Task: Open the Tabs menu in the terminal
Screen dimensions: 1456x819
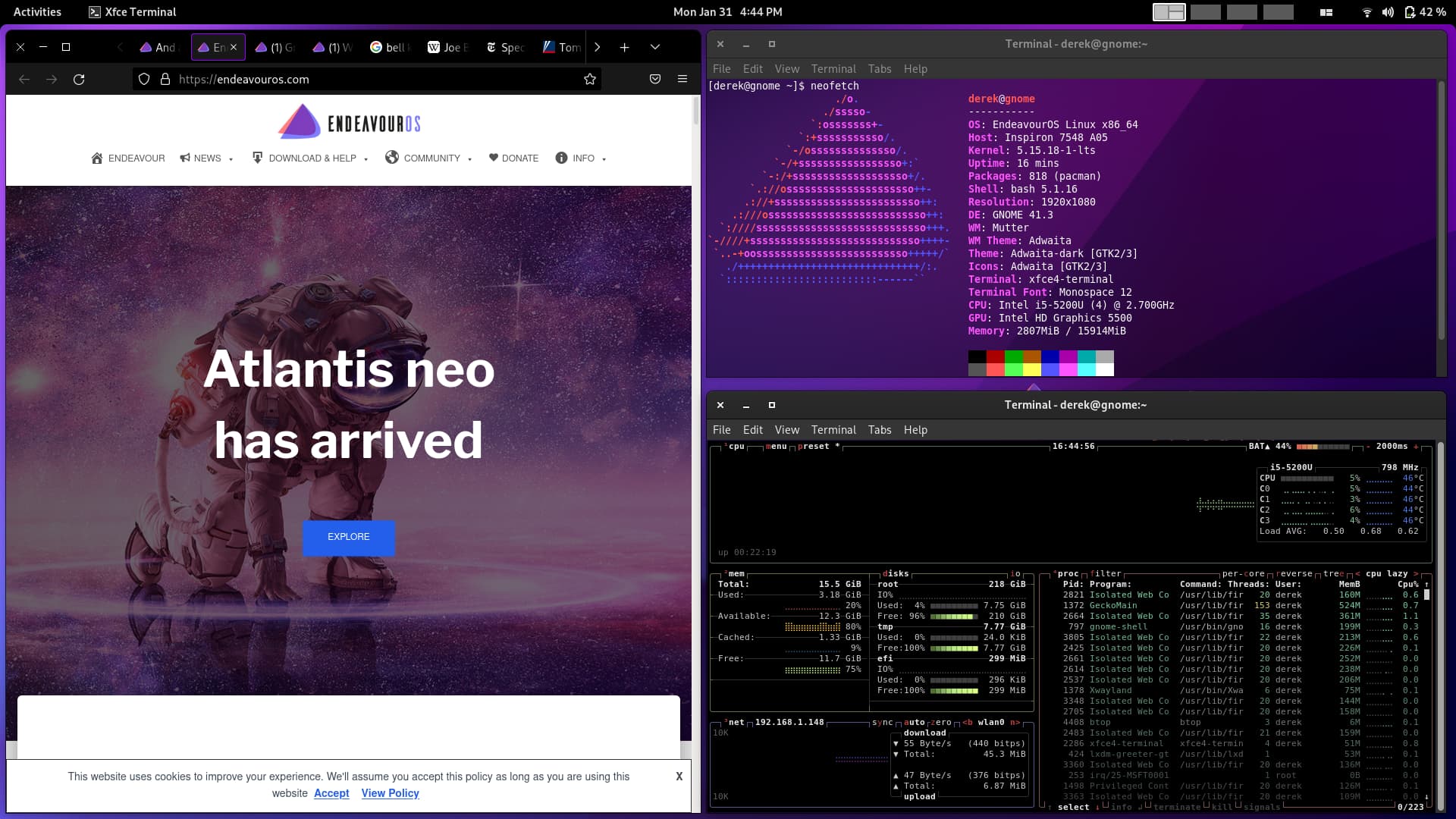Action: click(x=880, y=68)
